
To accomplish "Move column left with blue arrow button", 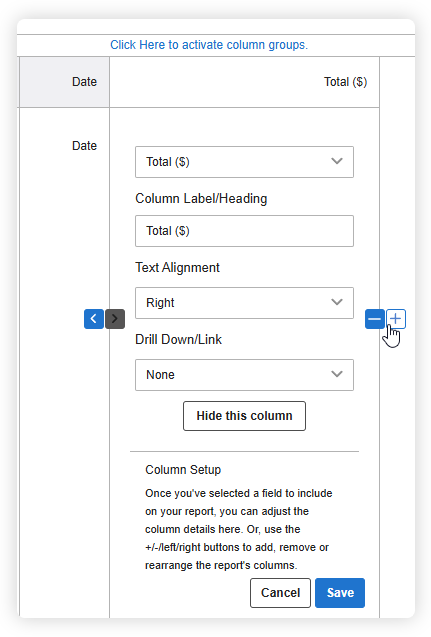I will (x=94, y=318).
